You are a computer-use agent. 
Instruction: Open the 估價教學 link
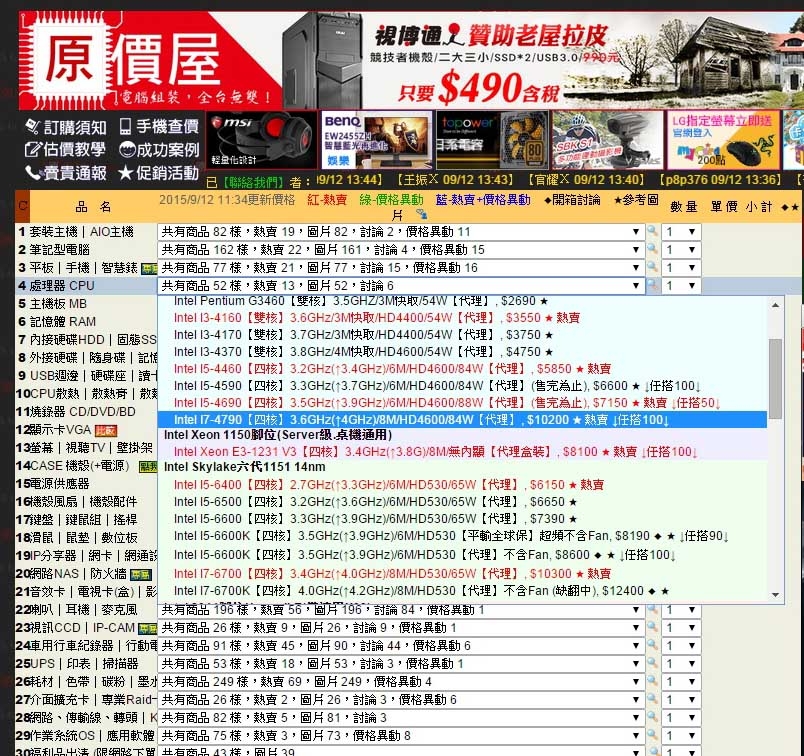coord(65,149)
